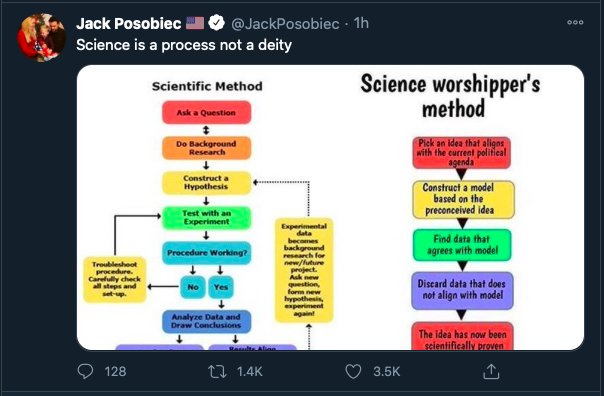
Task: Click the 1h timestamp link
Action: click(x=361, y=23)
